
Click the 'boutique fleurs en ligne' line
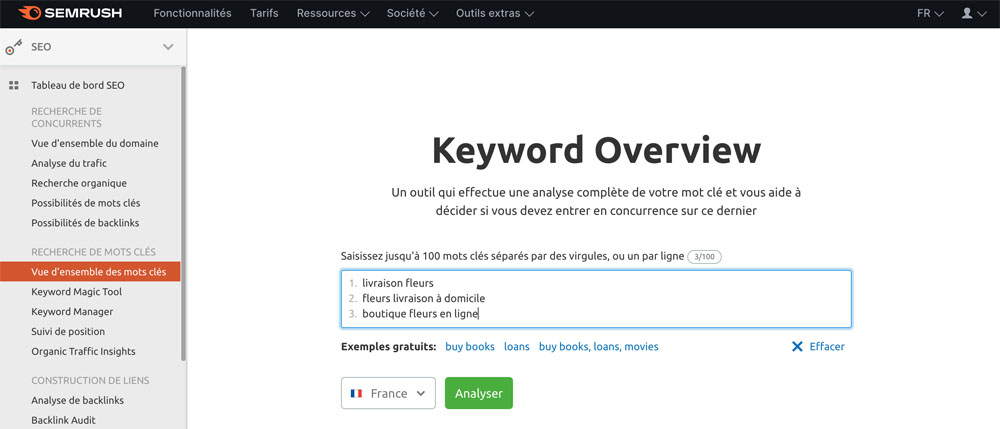[x=420, y=314]
